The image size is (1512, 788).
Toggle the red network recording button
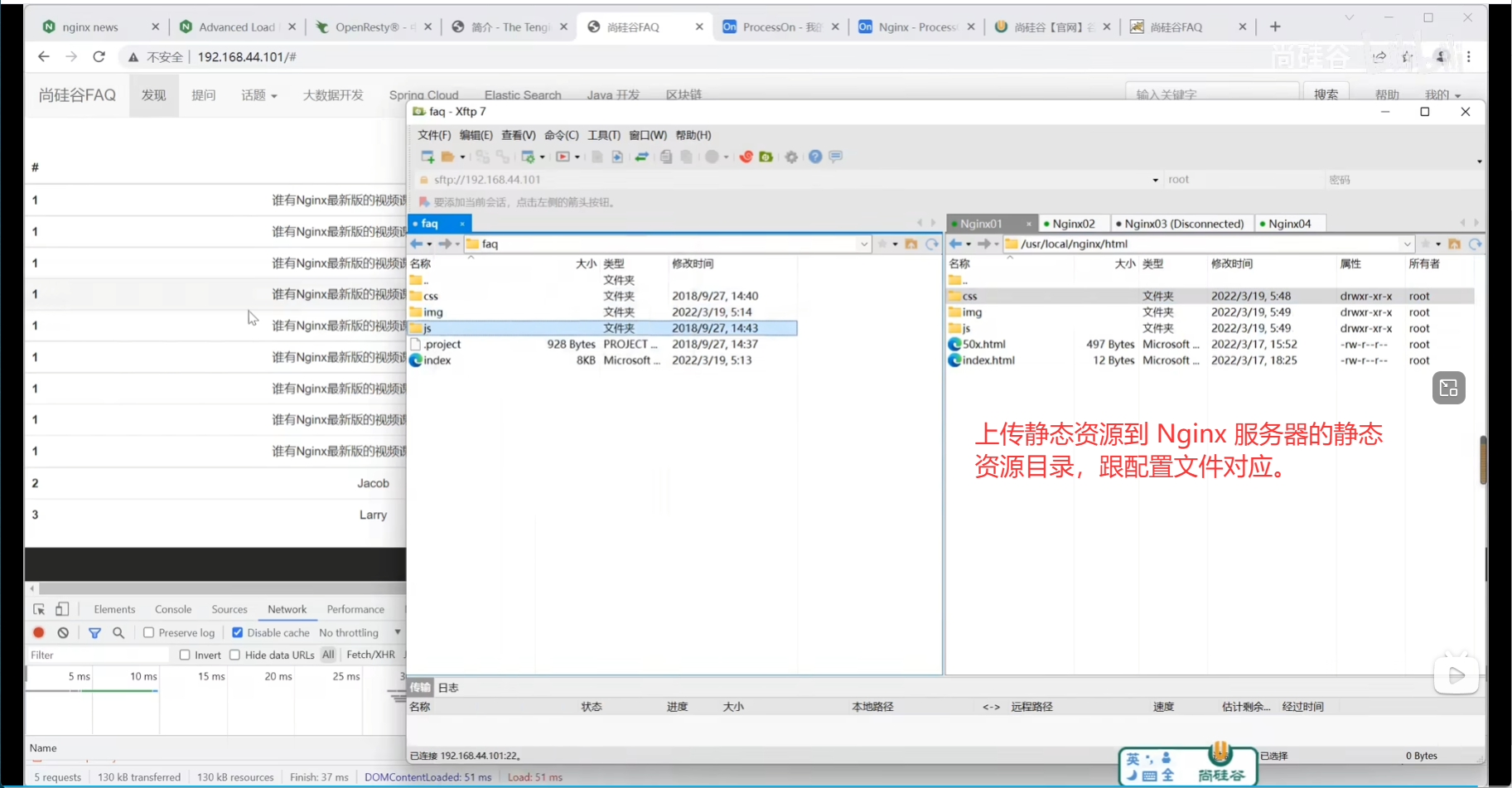click(38, 632)
